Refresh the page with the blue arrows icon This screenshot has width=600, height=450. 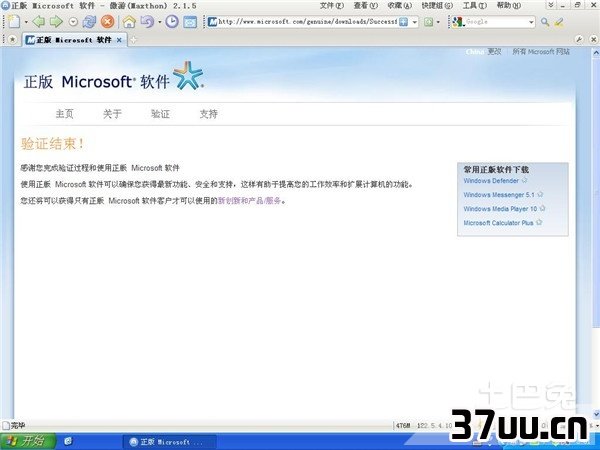[x=90, y=21]
